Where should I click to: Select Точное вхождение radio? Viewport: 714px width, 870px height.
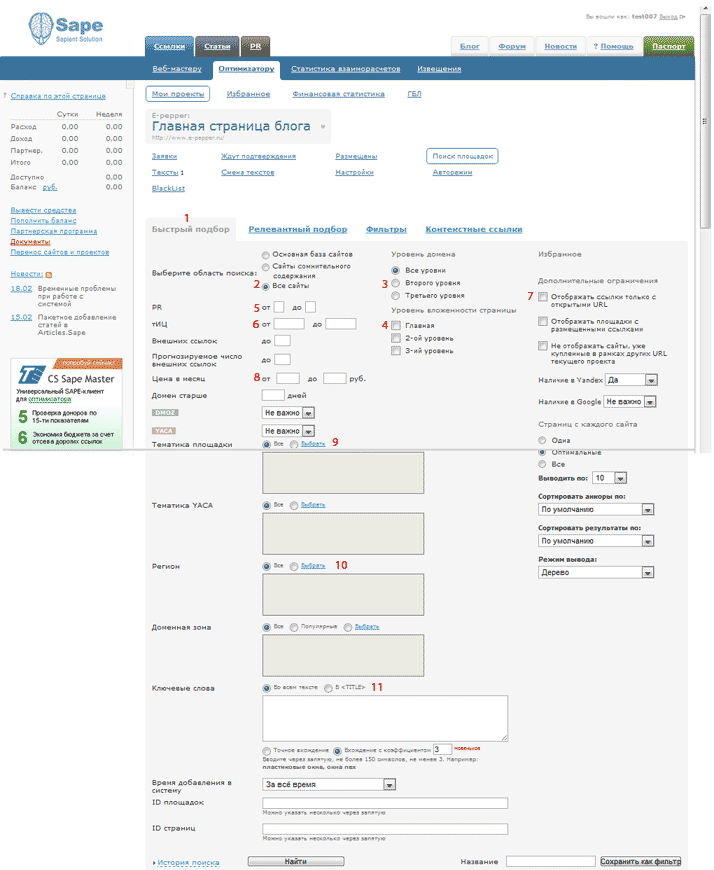267,751
